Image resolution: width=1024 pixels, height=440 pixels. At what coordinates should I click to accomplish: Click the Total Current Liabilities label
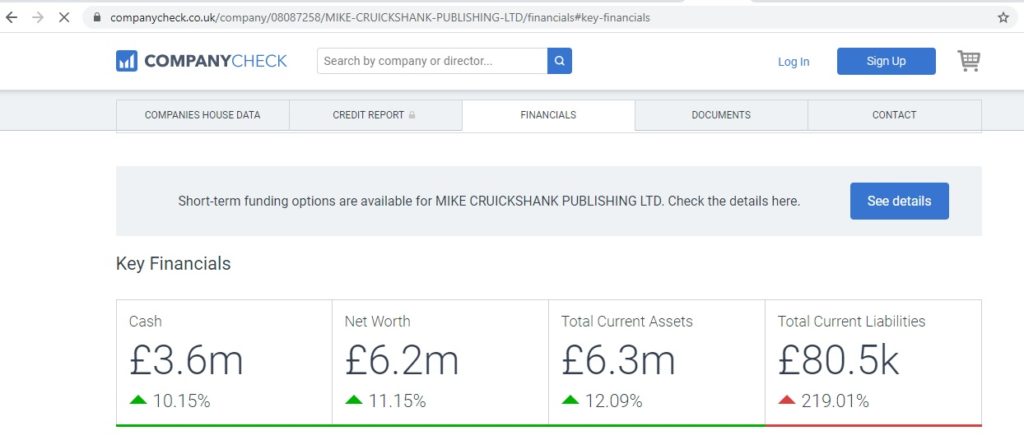(x=852, y=321)
